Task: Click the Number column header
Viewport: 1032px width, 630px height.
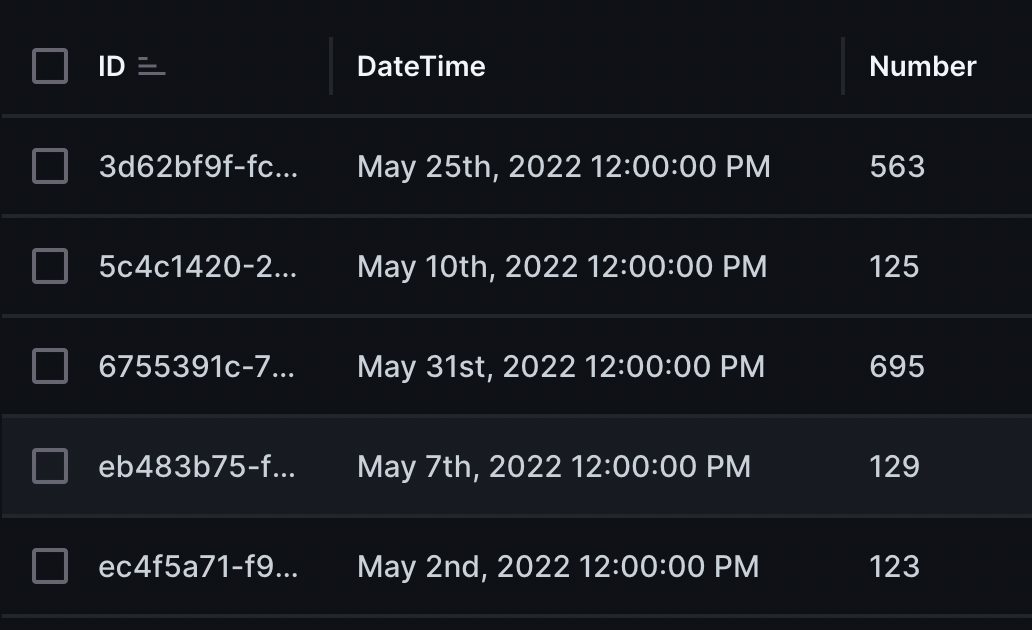Action: tap(921, 66)
